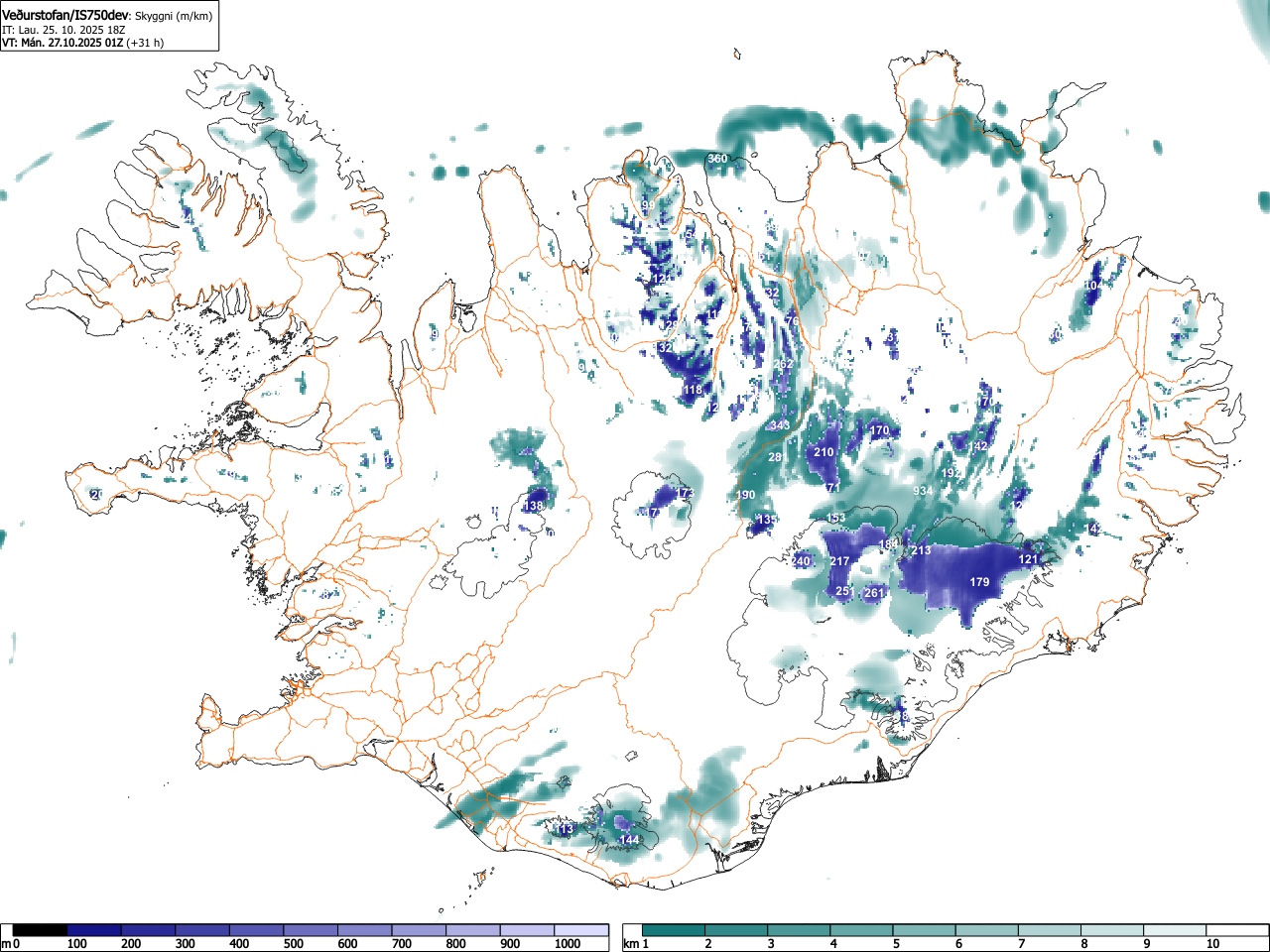This screenshot has height=952, width=1270.
Task: Click the 213 visibility value
Action: [921, 550]
